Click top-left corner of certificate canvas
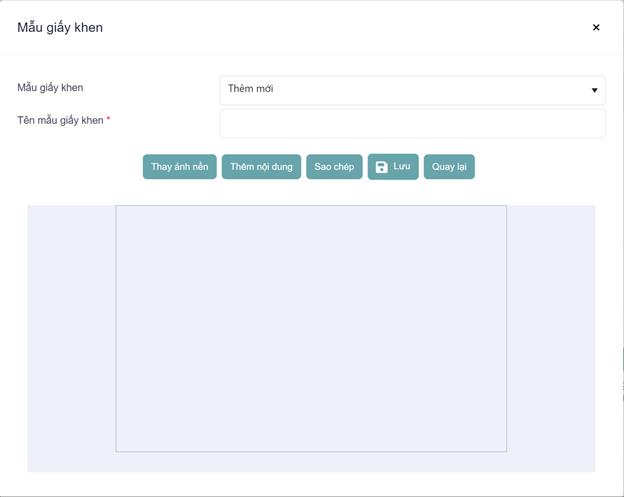624x497 pixels. (119, 209)
